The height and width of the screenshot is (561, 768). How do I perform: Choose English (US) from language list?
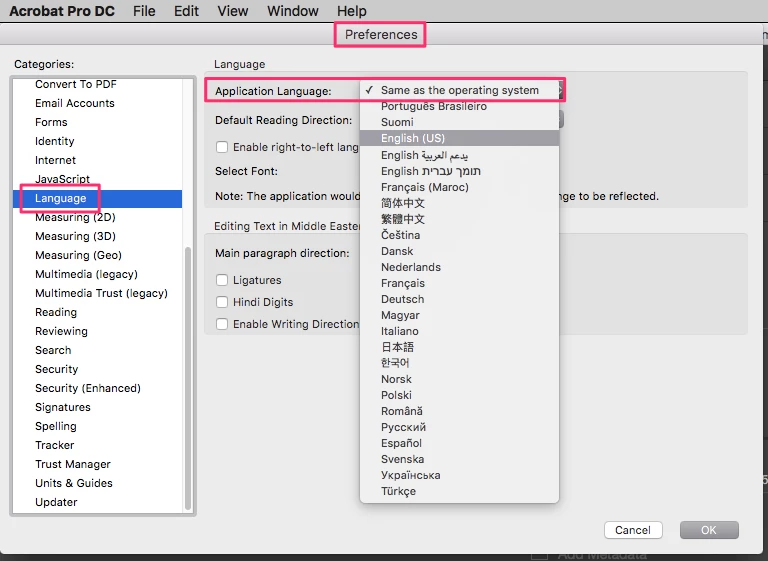(459, 138)
